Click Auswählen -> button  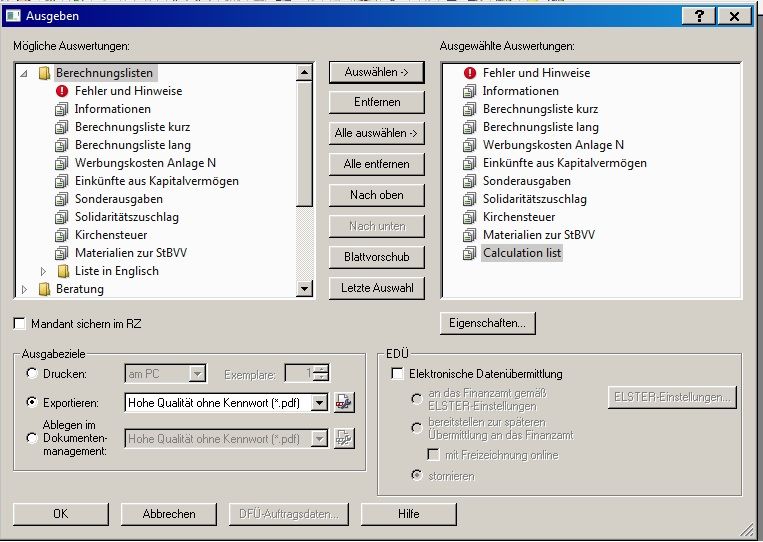point(377,72)
